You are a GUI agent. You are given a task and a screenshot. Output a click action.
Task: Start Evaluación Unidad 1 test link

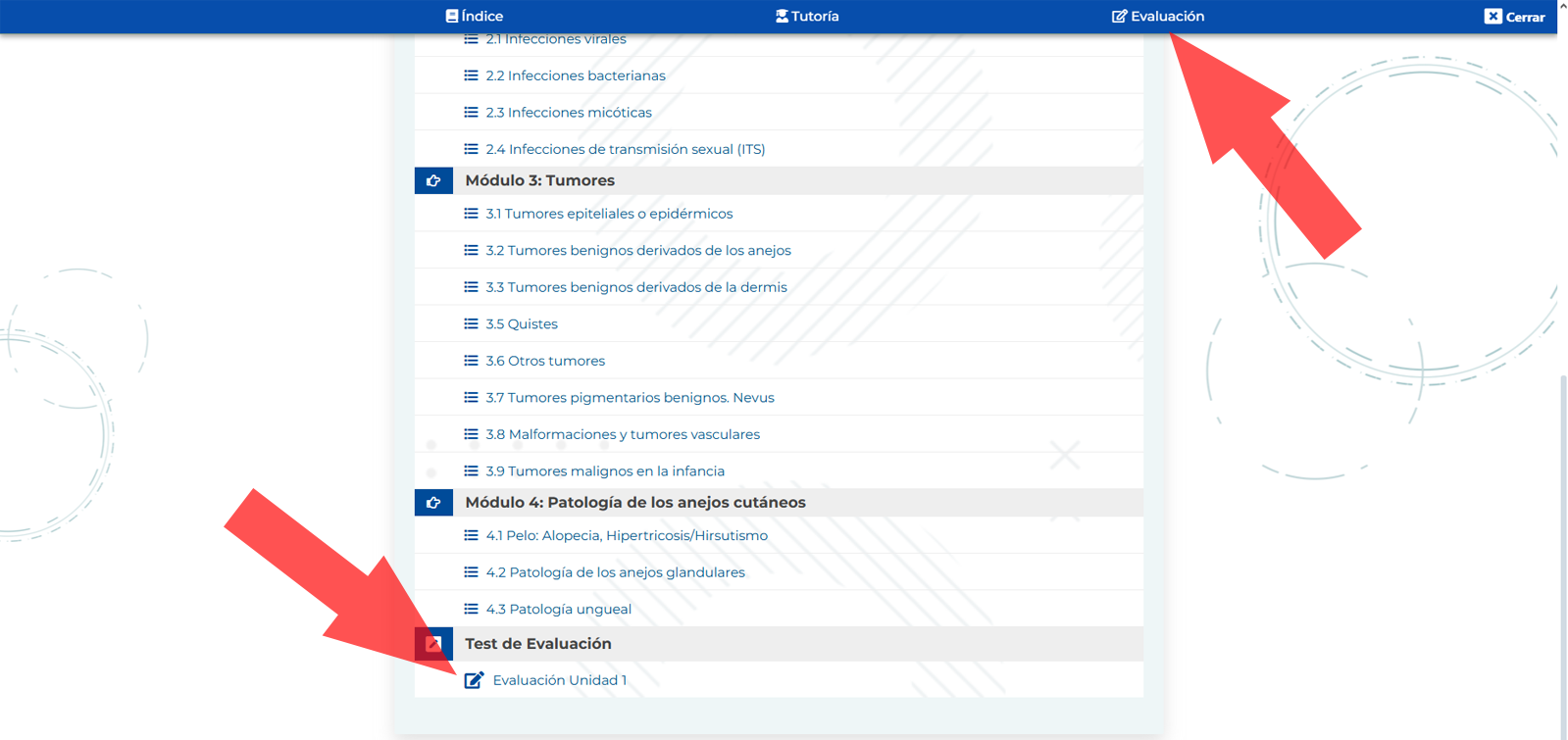559,680
